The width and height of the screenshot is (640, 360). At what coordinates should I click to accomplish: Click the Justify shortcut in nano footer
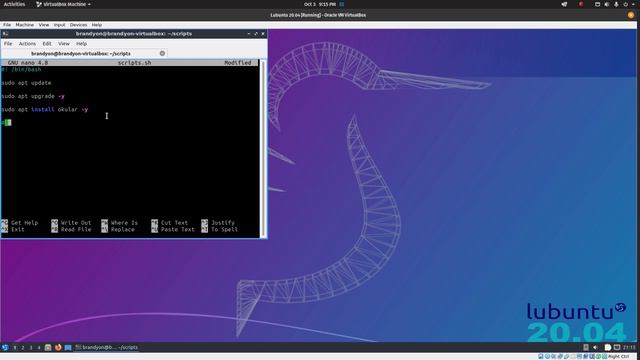(x=218, y=223)
